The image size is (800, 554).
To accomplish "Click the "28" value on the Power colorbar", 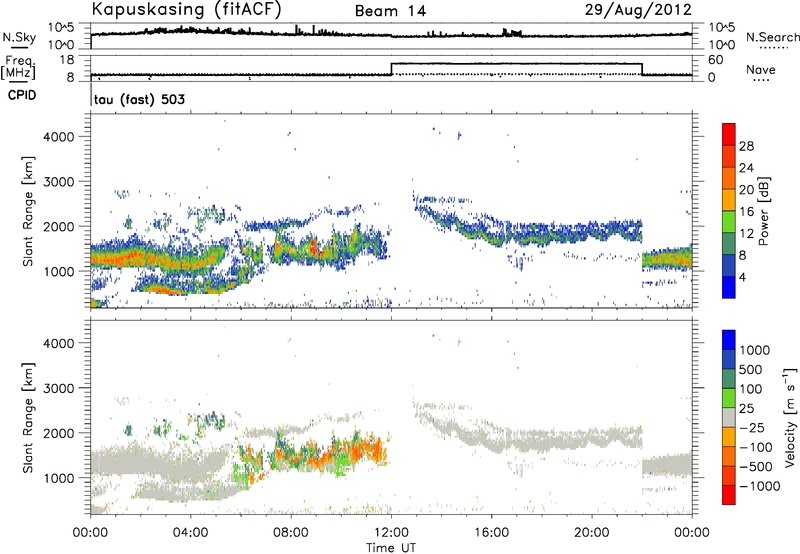I will click(x=746, y=146).
